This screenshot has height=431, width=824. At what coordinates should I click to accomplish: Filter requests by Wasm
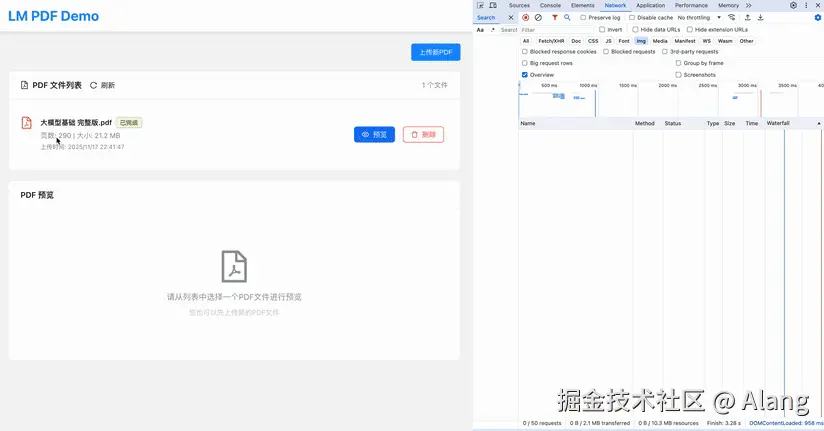point(725,41)
